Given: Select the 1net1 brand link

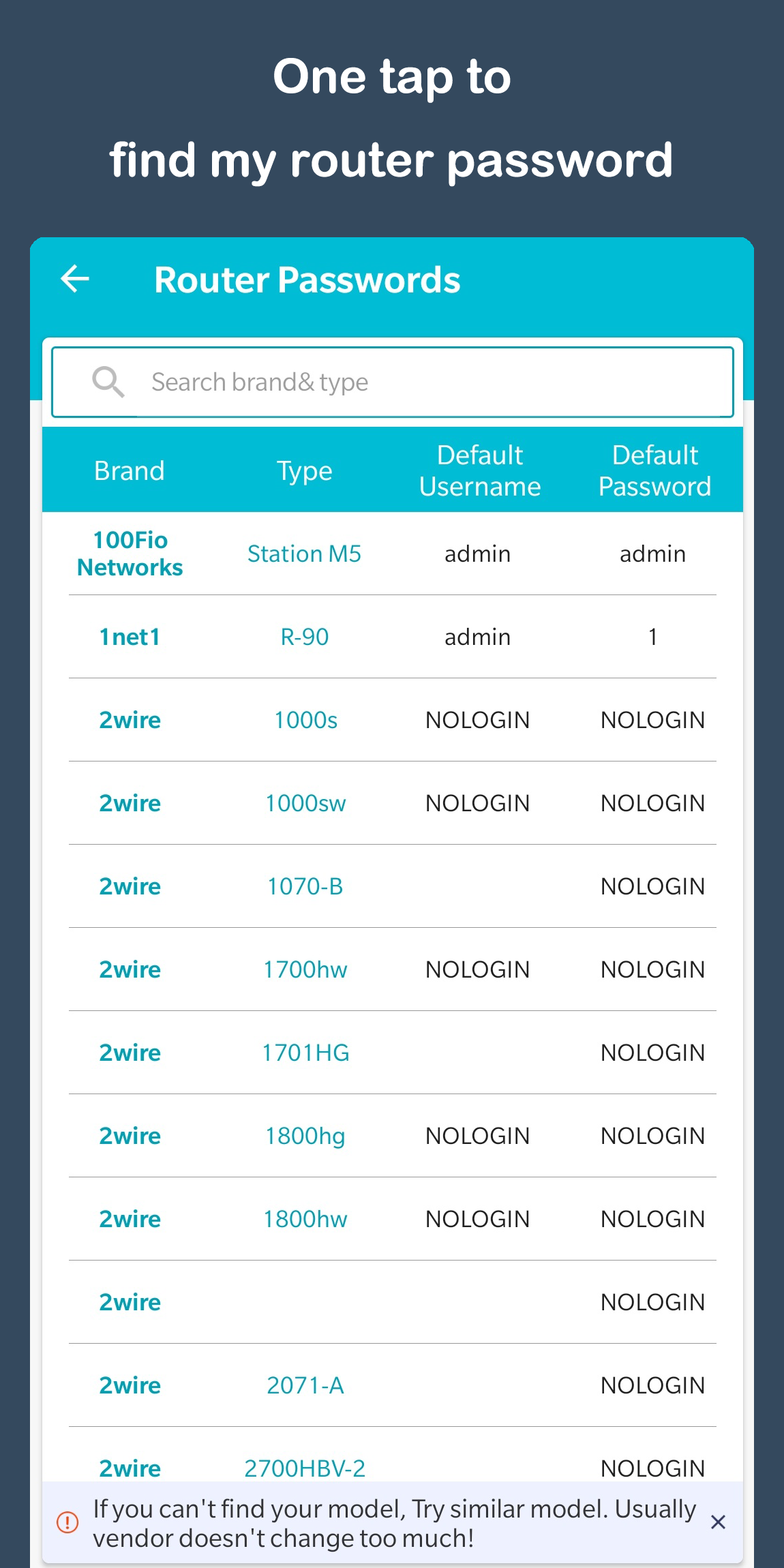Looking at the screenshot, I should click(x=129, y=637).
